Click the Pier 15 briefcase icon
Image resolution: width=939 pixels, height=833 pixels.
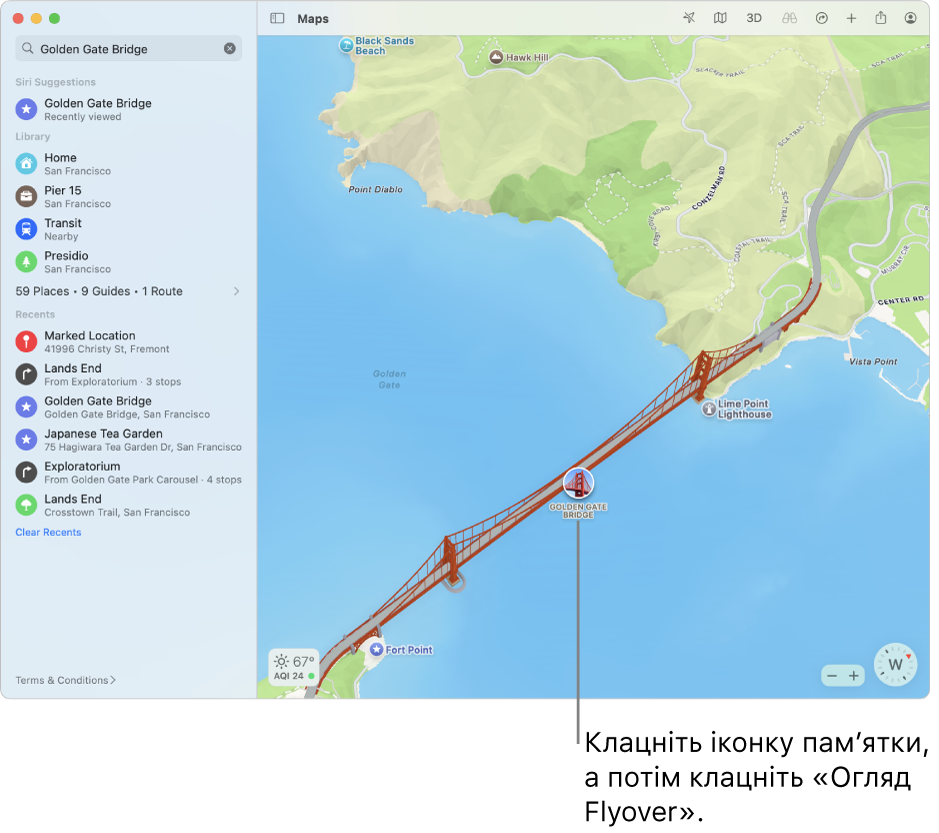pyautogui.click(x=26, y=196)
